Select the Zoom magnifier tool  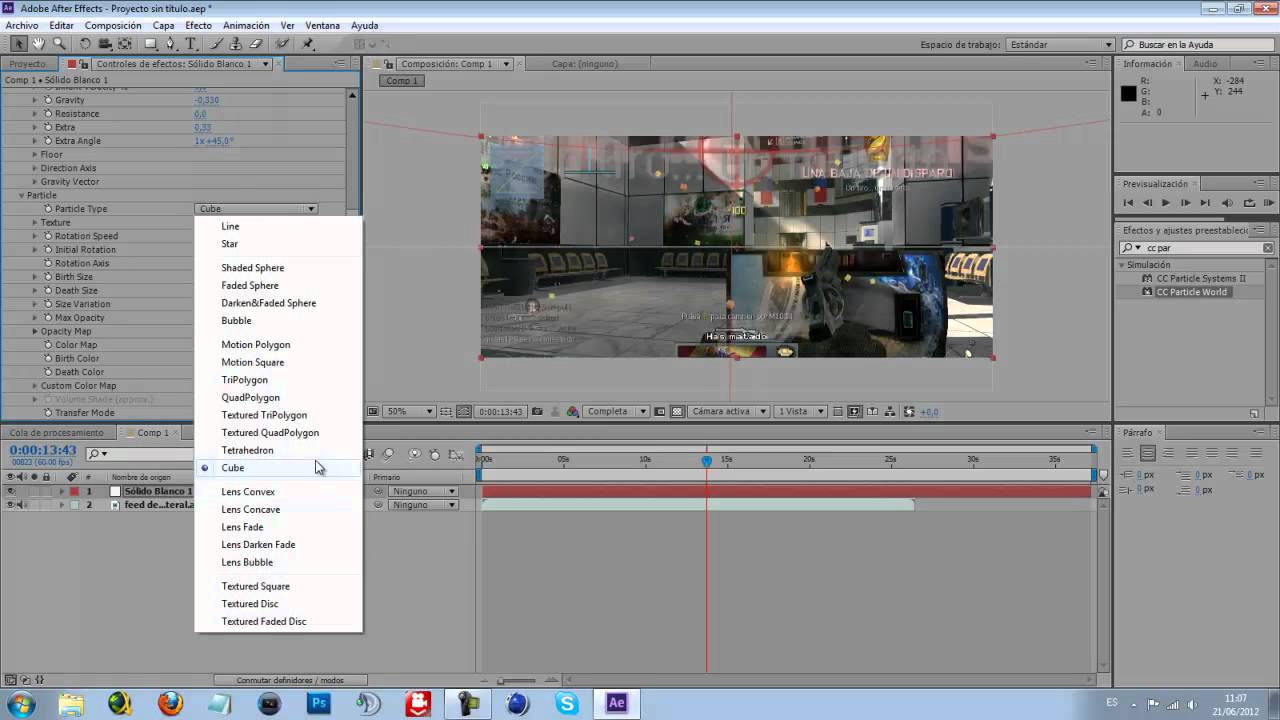coord(59,44)
